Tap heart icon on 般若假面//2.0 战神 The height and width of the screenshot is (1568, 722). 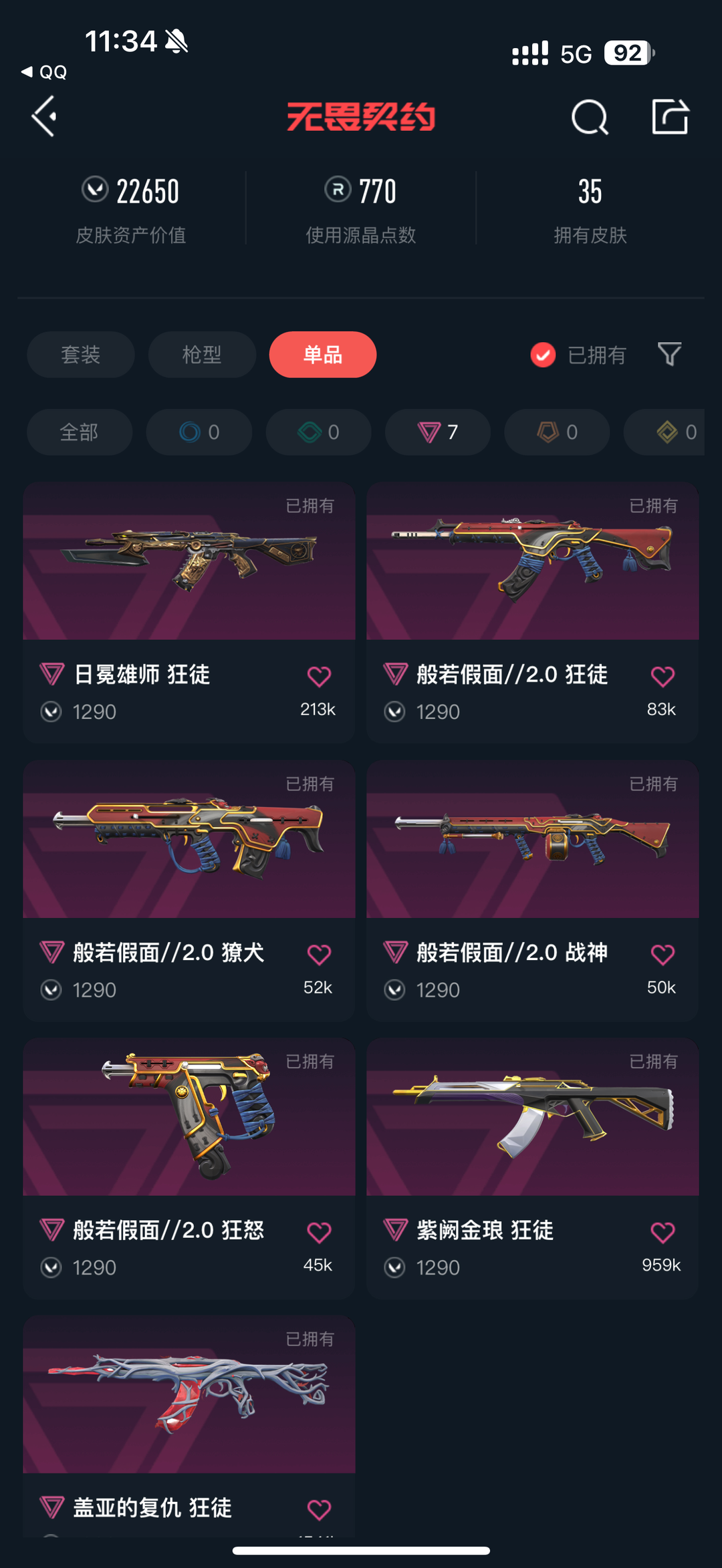[x=663, y=955]
